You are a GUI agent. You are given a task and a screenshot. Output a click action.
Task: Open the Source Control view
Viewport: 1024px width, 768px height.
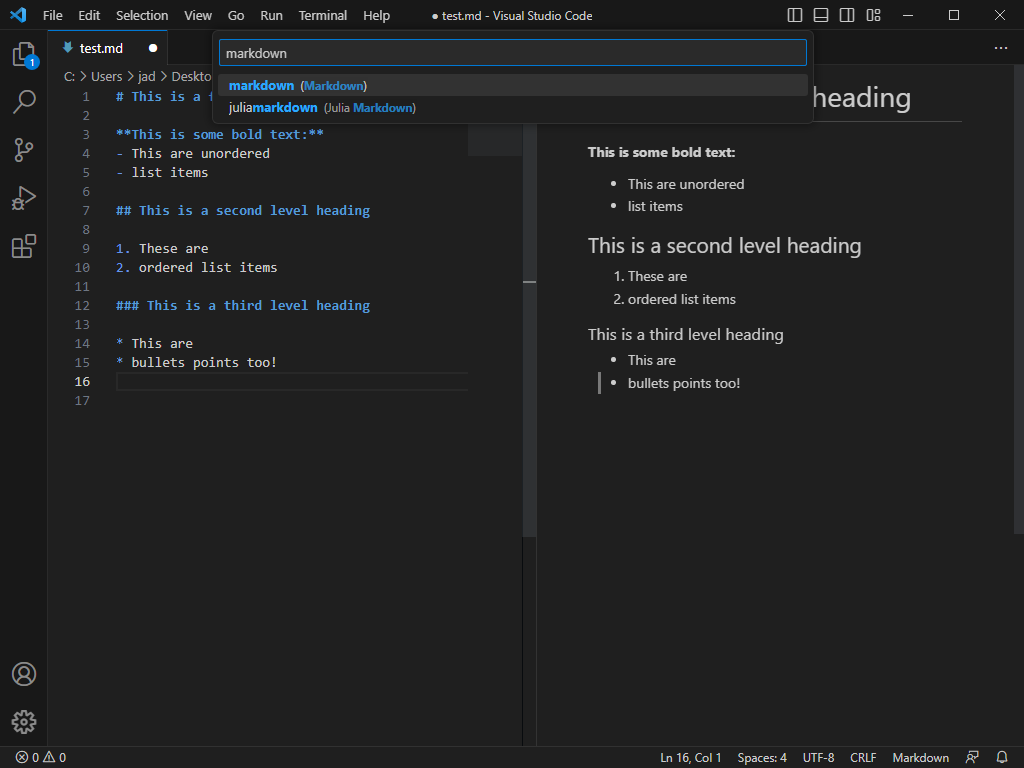click(x=24, y=150)
